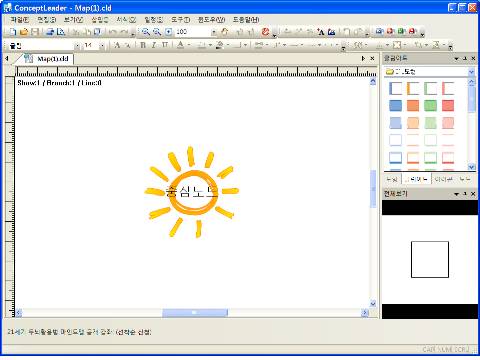The height and width of the screenshot is (360, 480).
Task: Click the blue image insert icon
Action: tap(331, 32)
